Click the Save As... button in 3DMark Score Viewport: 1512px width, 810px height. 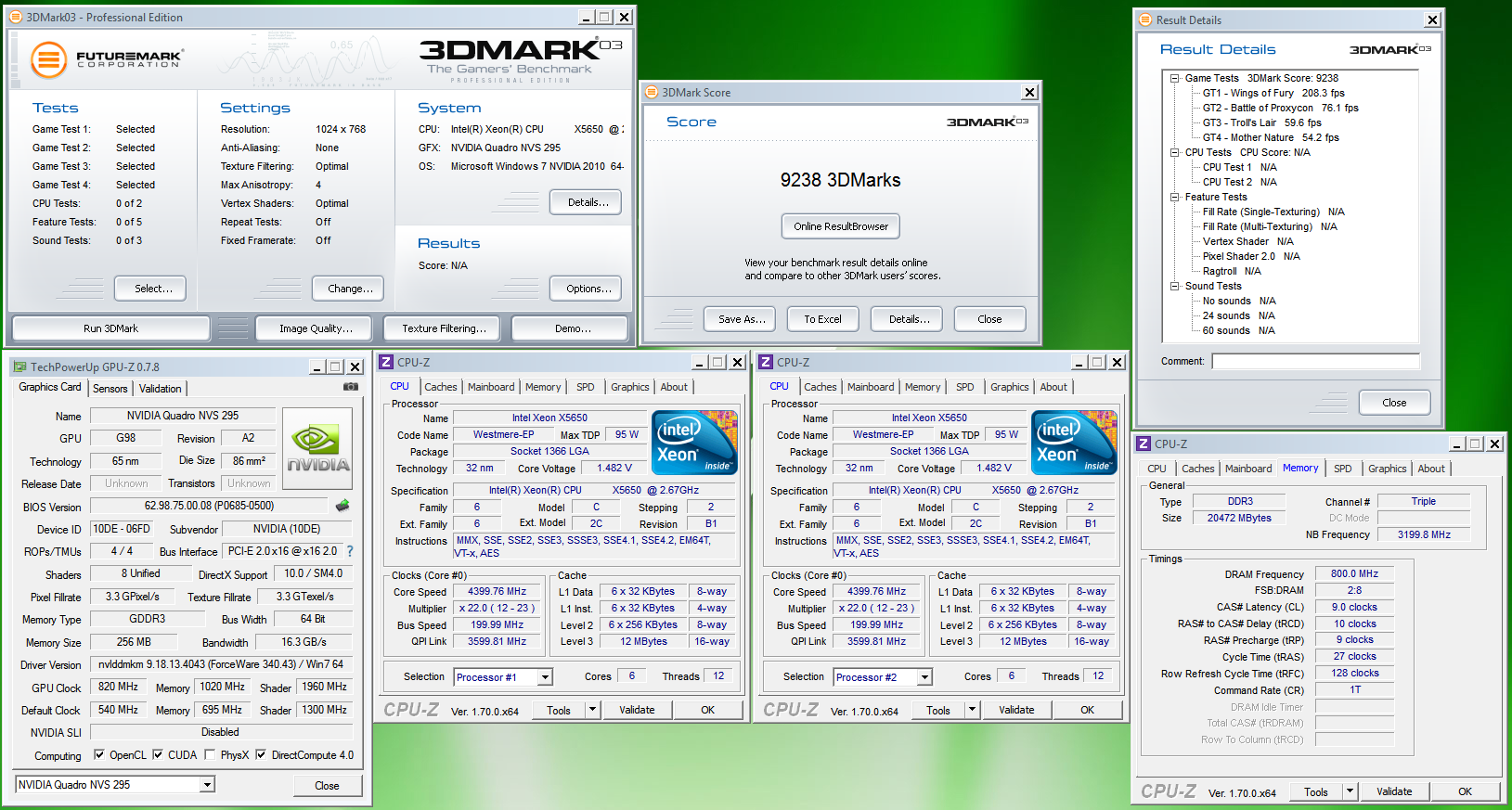pyautogui.click(x=742, y=319)
